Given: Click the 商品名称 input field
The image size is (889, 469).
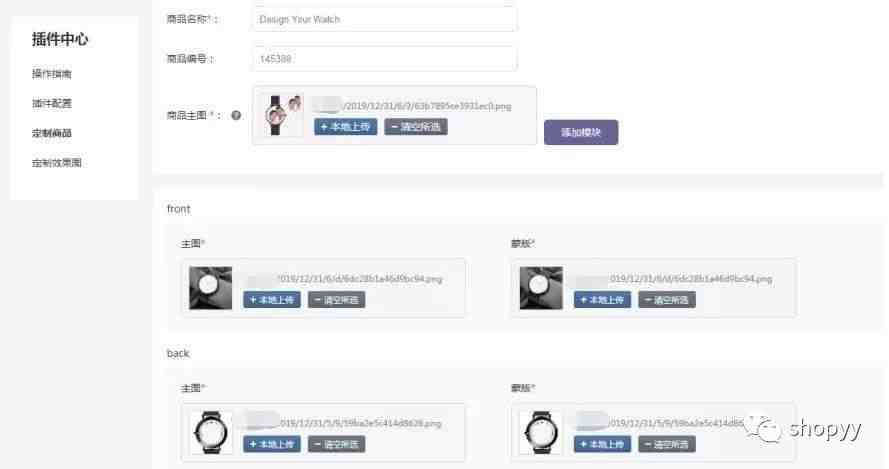Looking at the screenshot, I should click(384, 19).
